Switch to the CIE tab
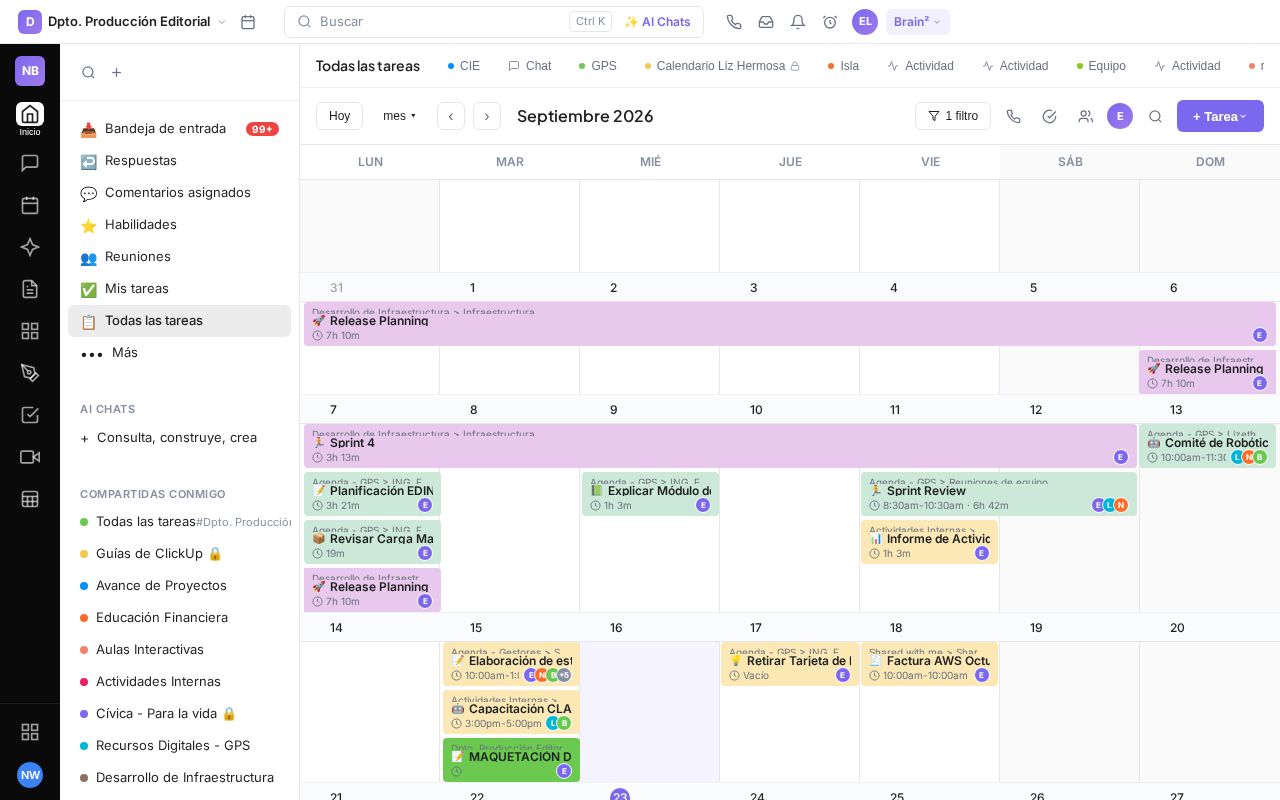 464,66
